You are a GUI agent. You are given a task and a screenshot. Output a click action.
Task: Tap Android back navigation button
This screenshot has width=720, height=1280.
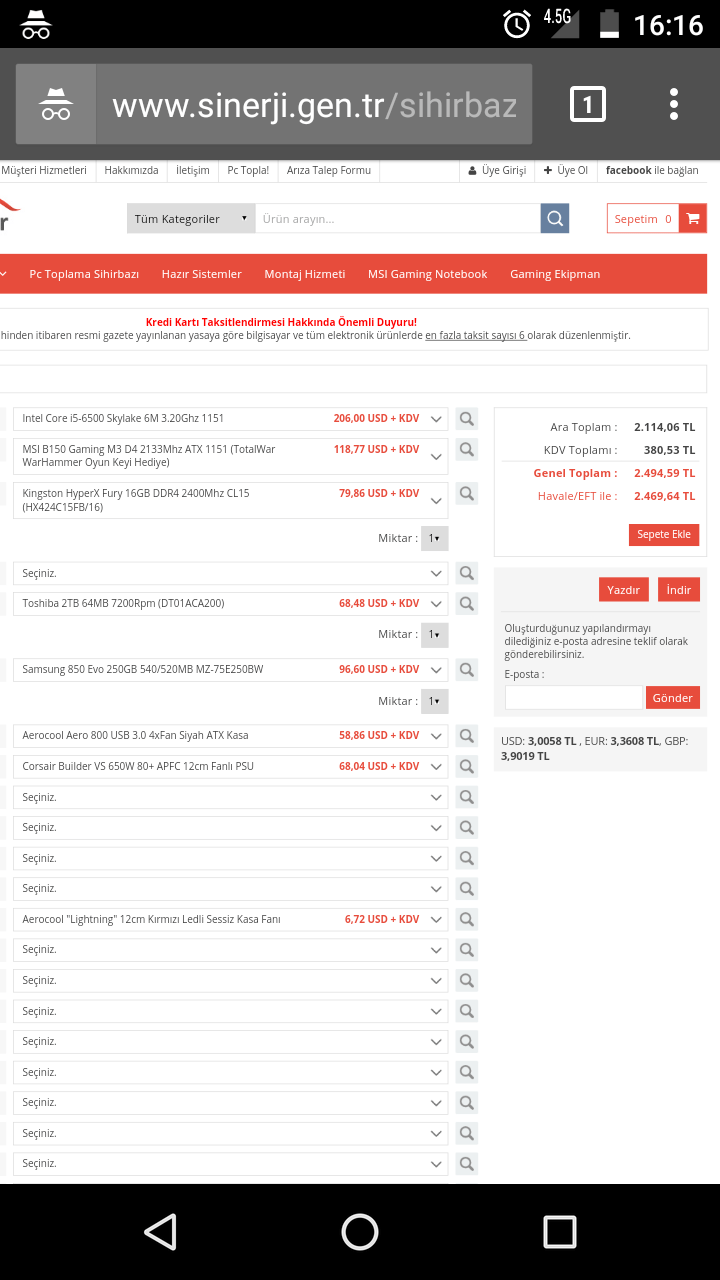pos(160,1231)
